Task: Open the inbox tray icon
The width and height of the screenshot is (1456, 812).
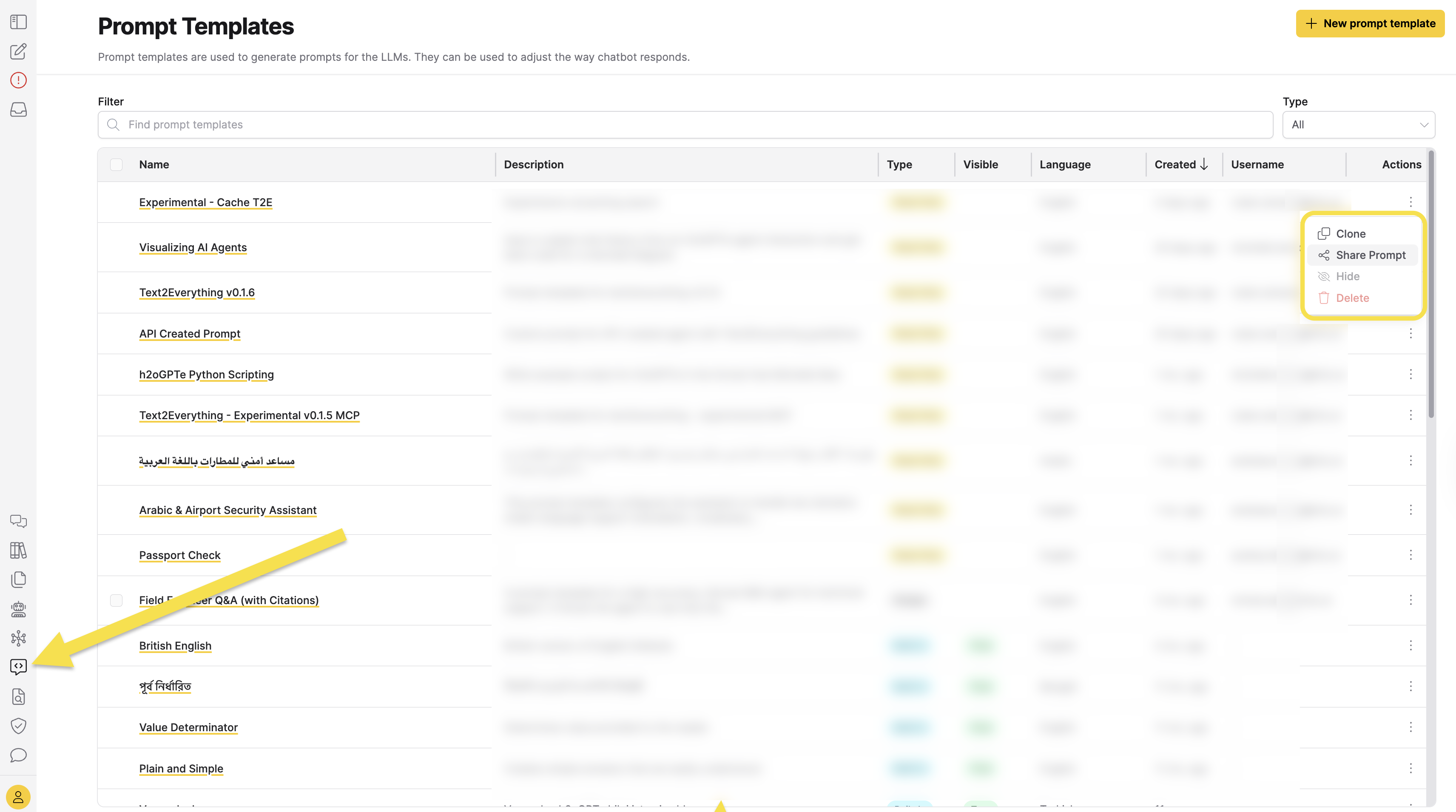Action: tap(18, 110)
